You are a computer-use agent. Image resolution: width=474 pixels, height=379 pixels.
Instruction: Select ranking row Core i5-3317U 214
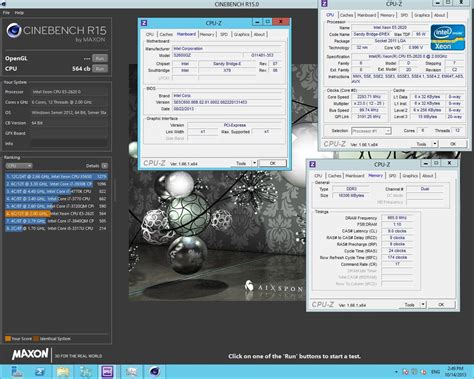click(x=56, y=228)
